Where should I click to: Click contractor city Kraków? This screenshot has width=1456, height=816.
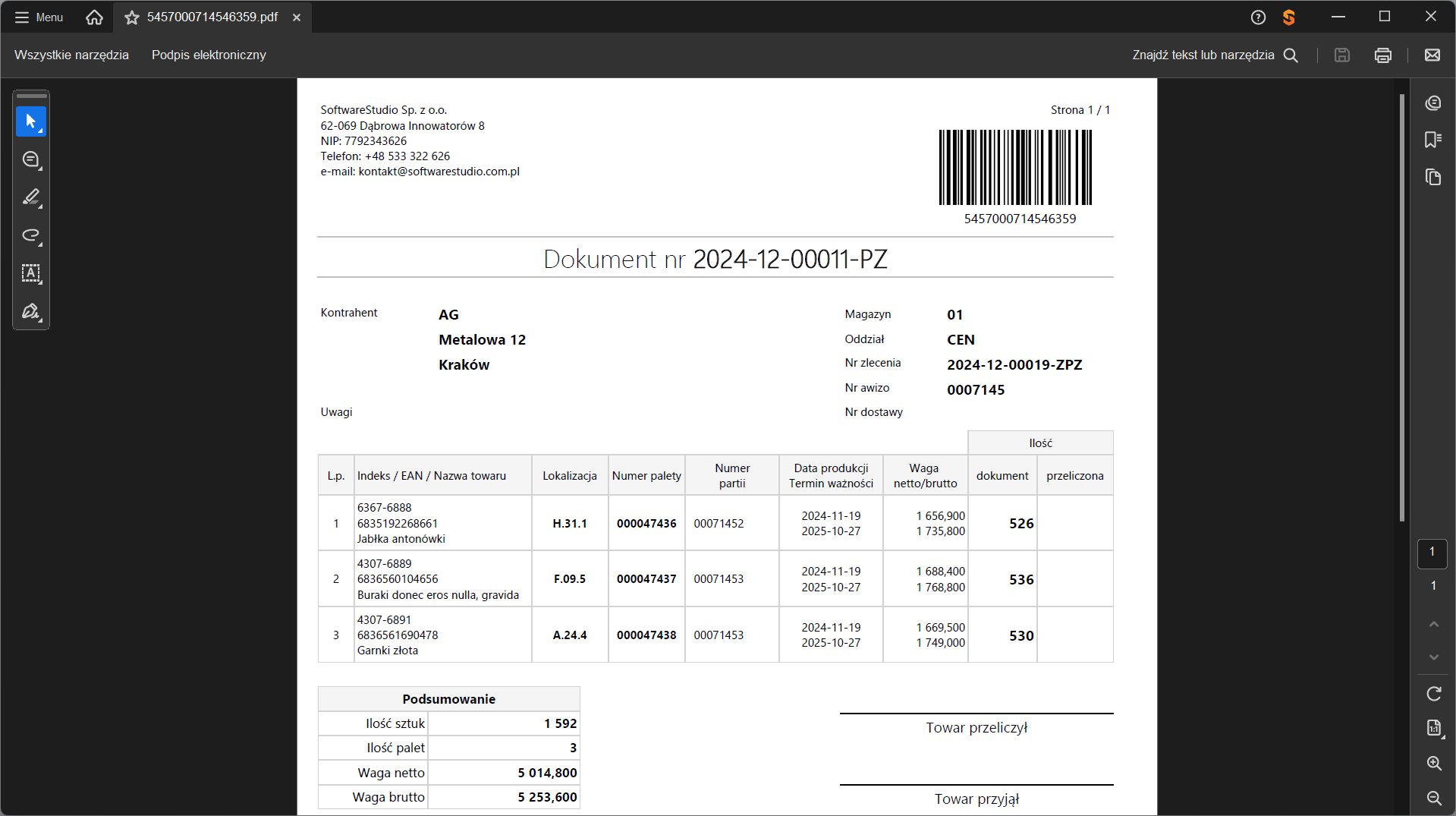464,364
